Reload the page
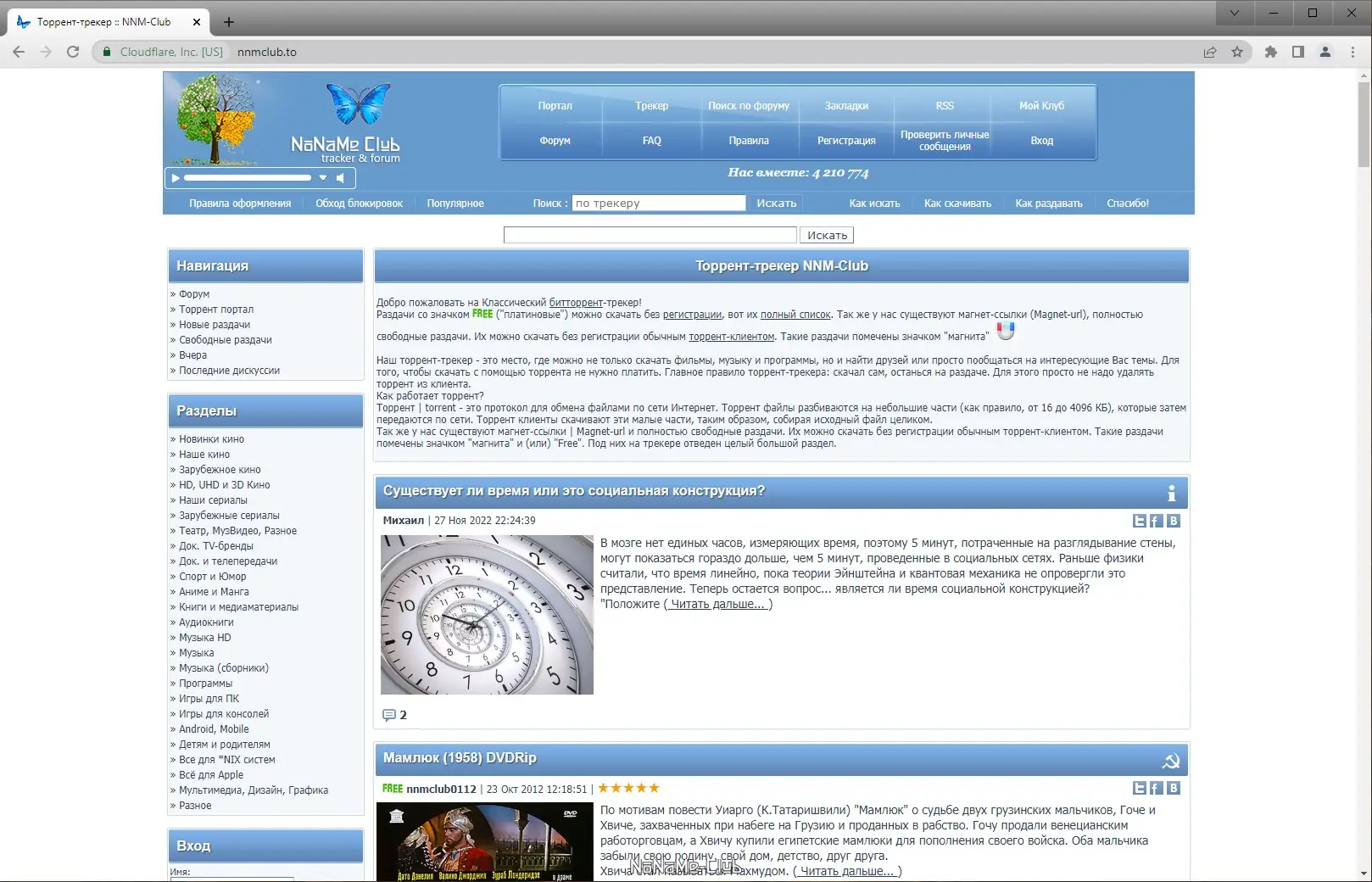 tap(73, 52)
